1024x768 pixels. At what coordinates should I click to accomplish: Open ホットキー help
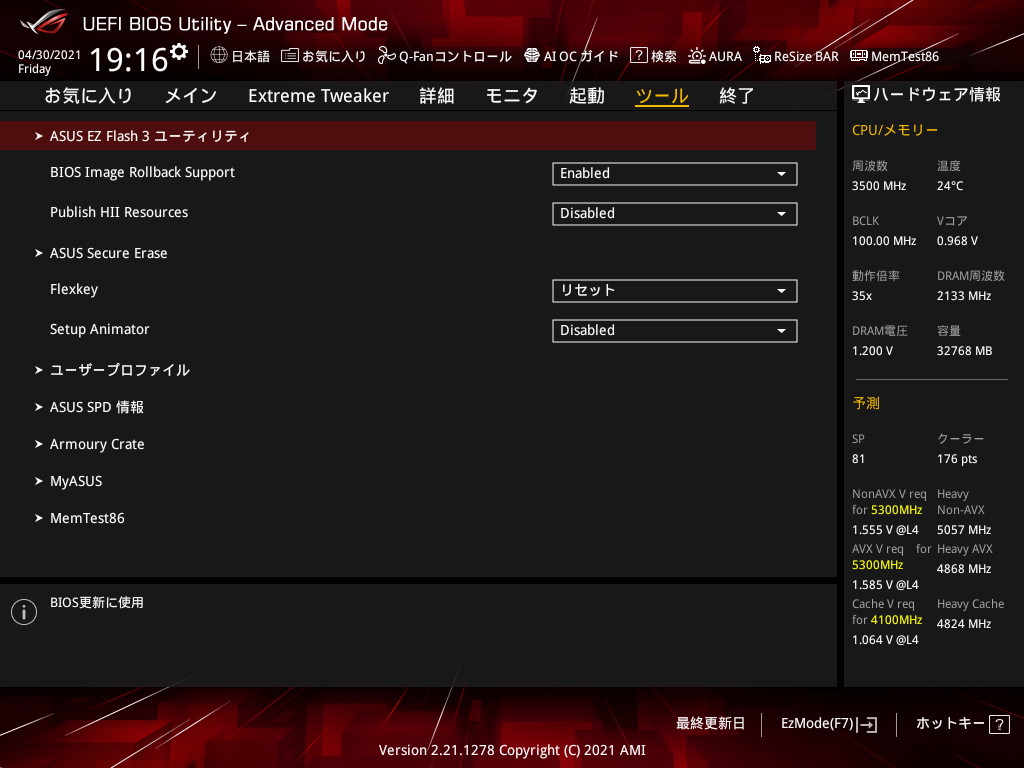963,724
